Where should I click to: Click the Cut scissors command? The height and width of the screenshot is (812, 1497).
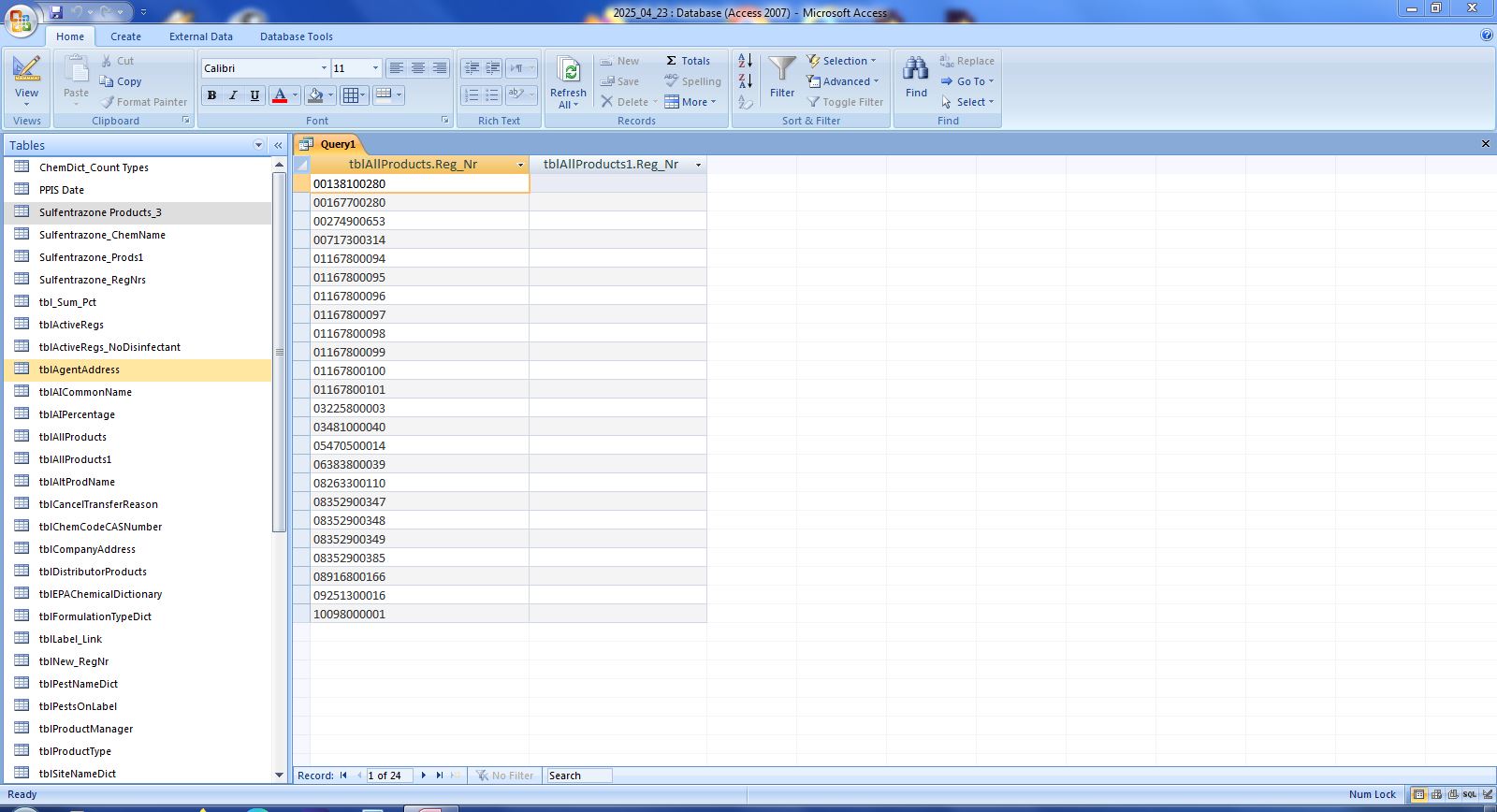pos(117,61)
